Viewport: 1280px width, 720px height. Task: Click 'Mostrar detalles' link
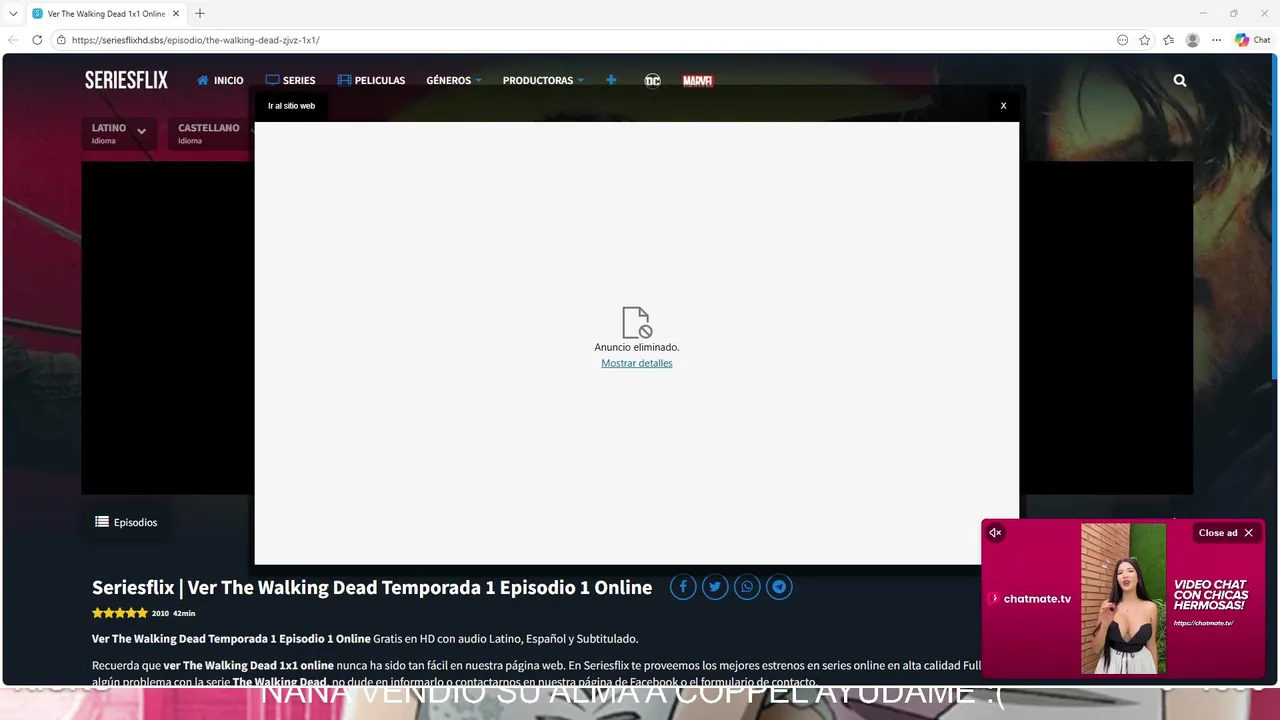pyautogui.click(x=637, y=363)
